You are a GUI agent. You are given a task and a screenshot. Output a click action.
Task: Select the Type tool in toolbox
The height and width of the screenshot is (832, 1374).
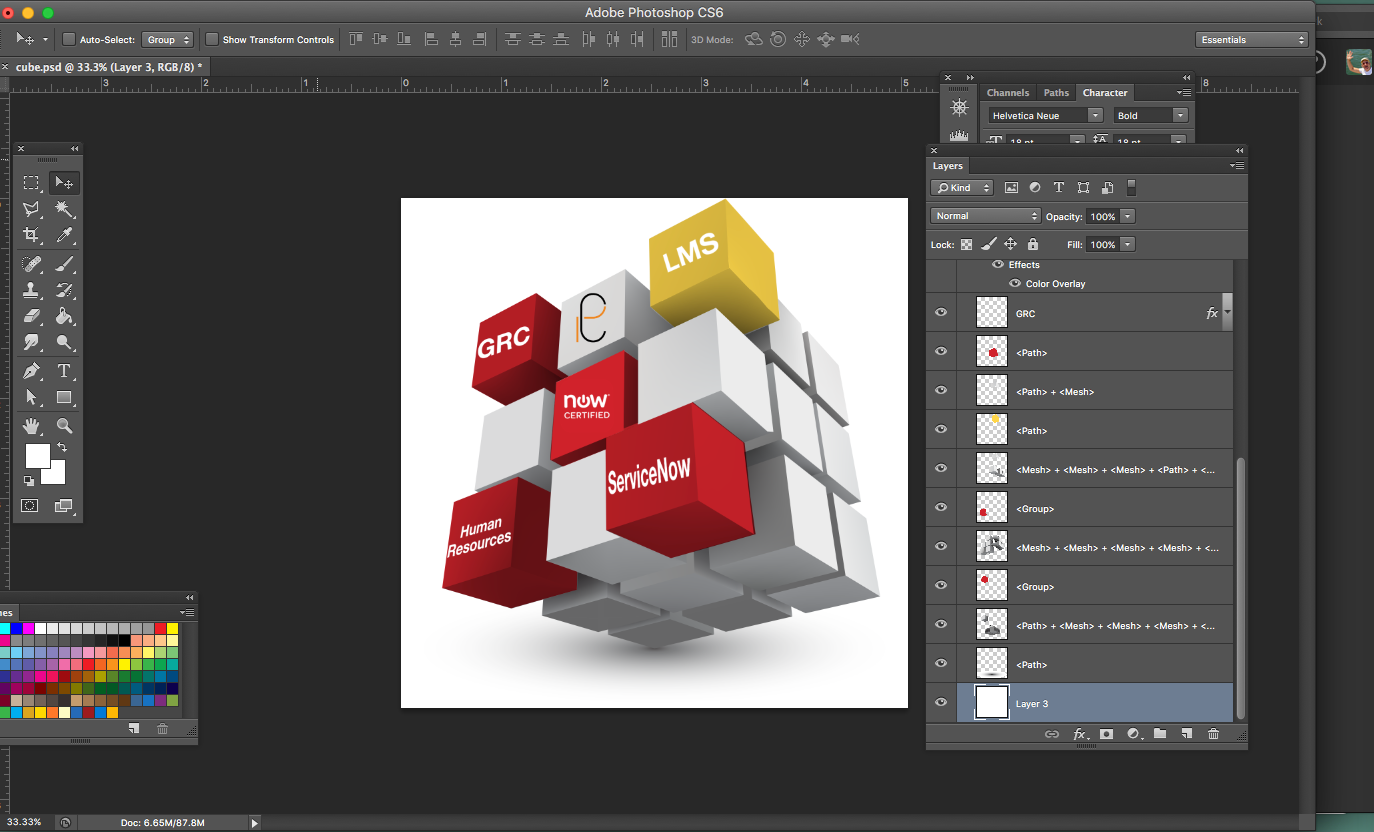(x=64, y=371)
